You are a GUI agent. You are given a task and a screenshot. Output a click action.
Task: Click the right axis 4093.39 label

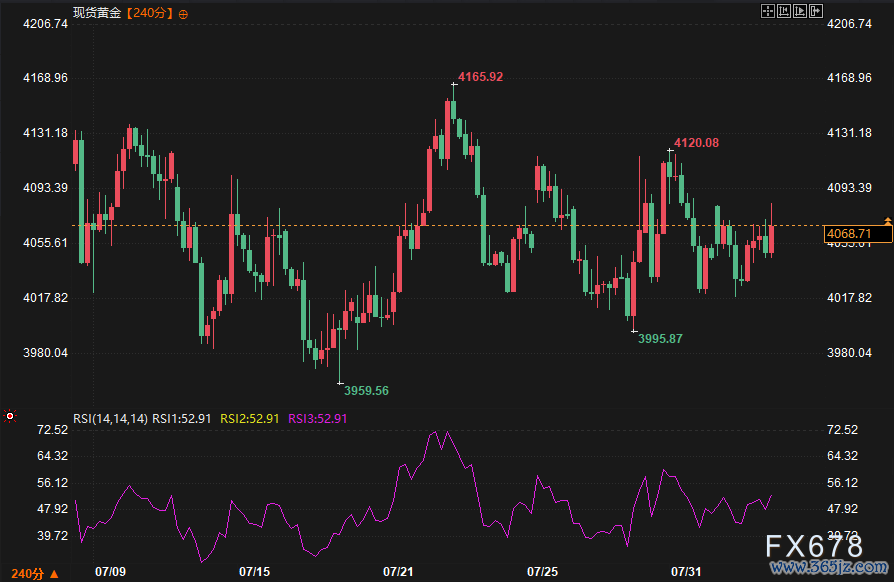[849, 188]
